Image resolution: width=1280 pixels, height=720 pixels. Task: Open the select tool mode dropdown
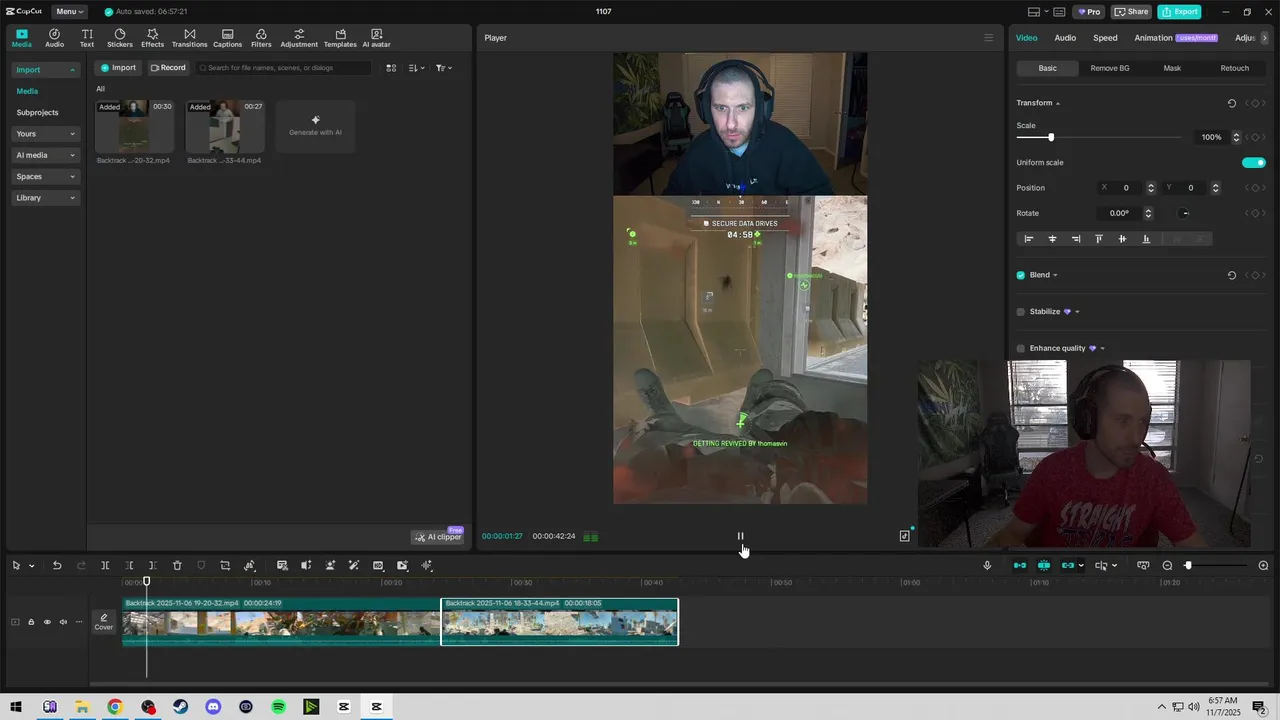tap(31, 565)
